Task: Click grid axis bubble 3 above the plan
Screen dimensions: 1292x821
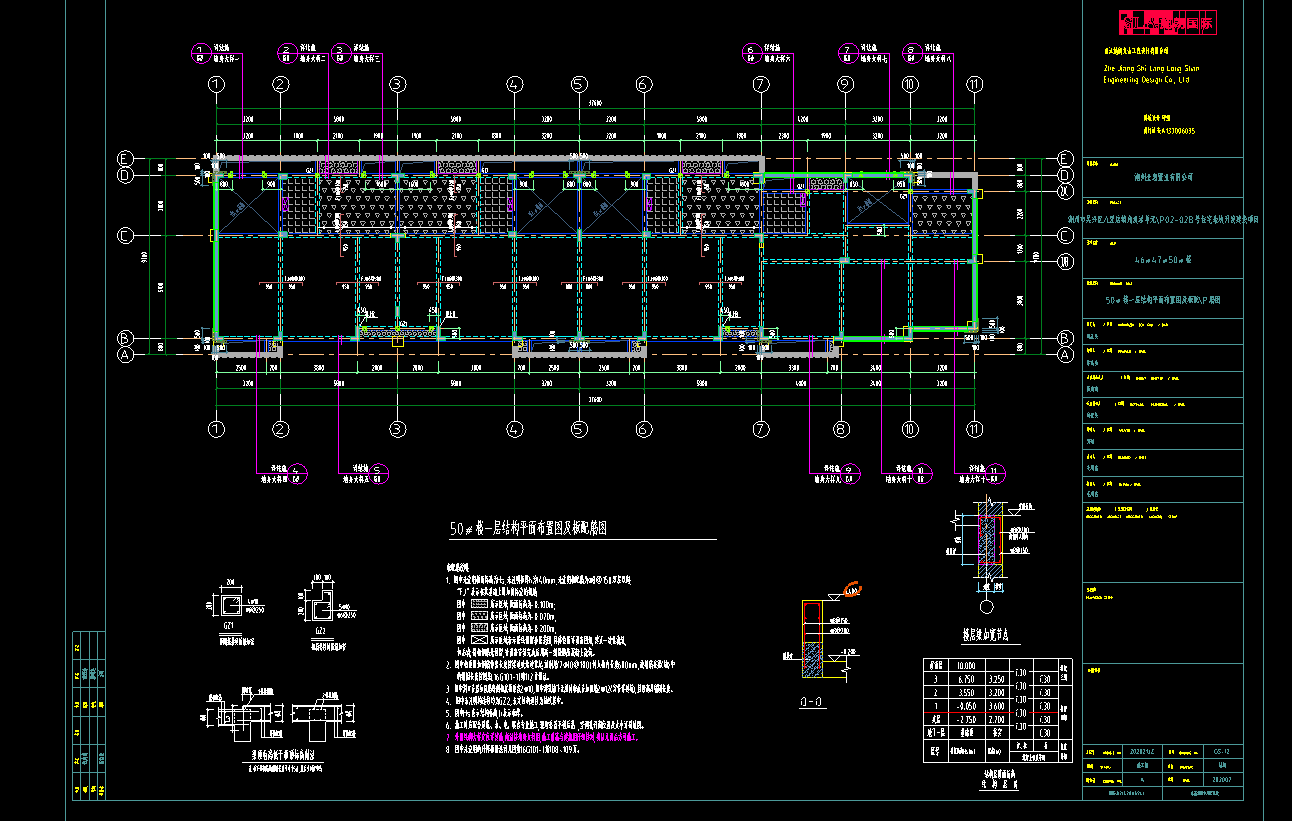Action: 398,85
